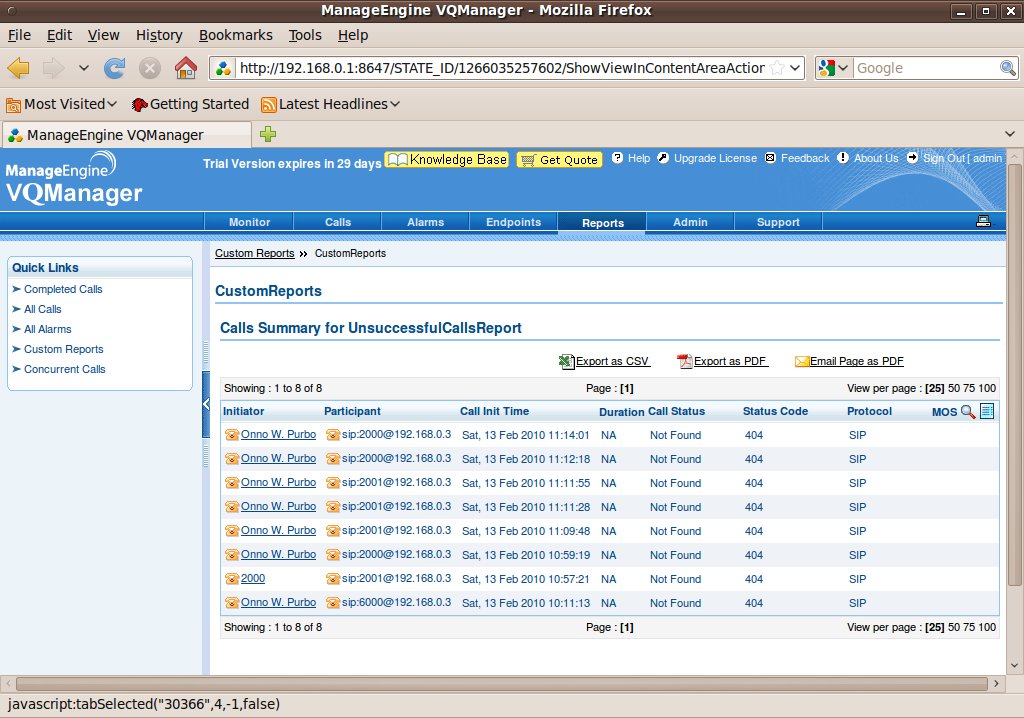The height and width of the screenshot is (718, 1024).
Task: Click the Email Page as PDF icon
Action: [x=802, y=361]
